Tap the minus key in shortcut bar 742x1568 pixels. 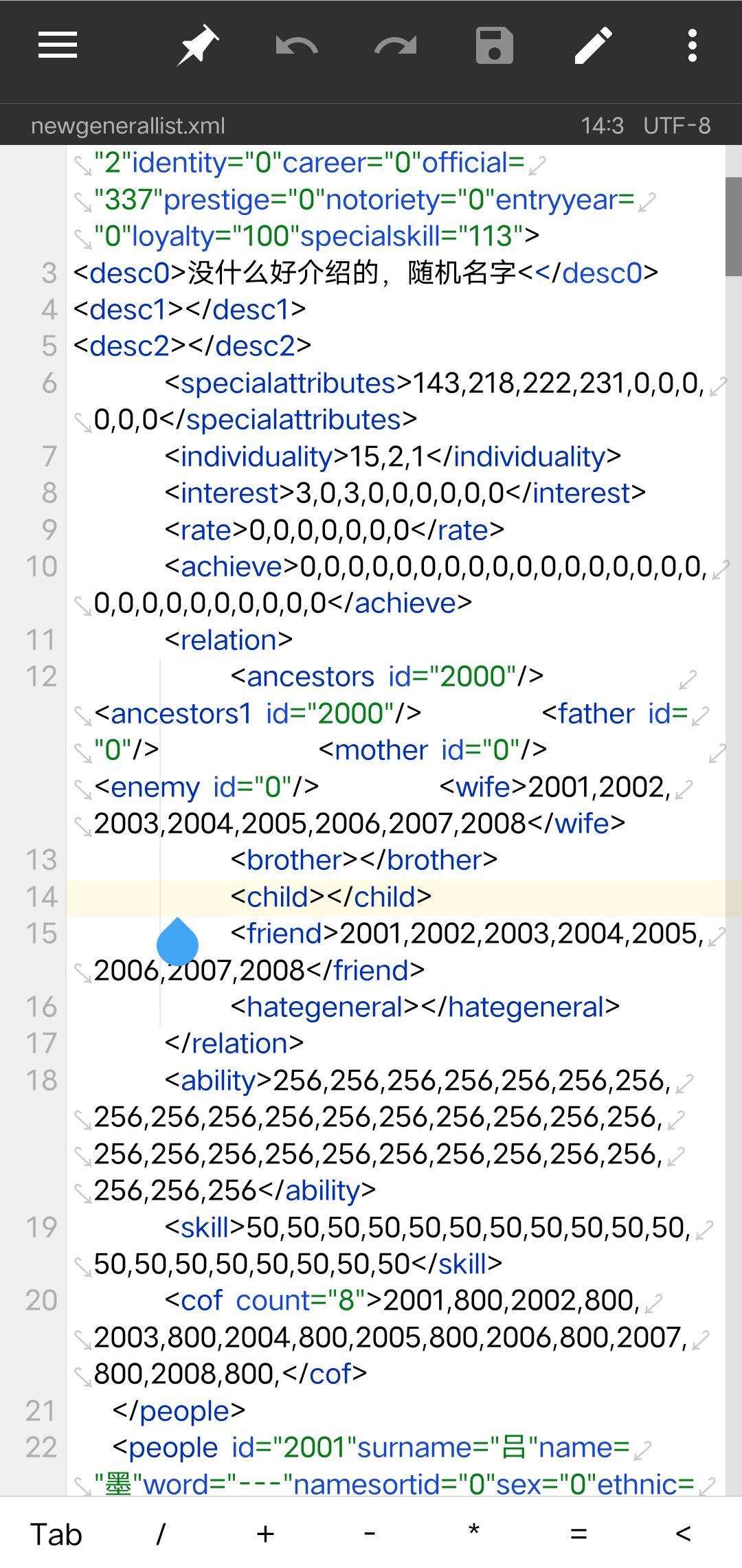370,1534
